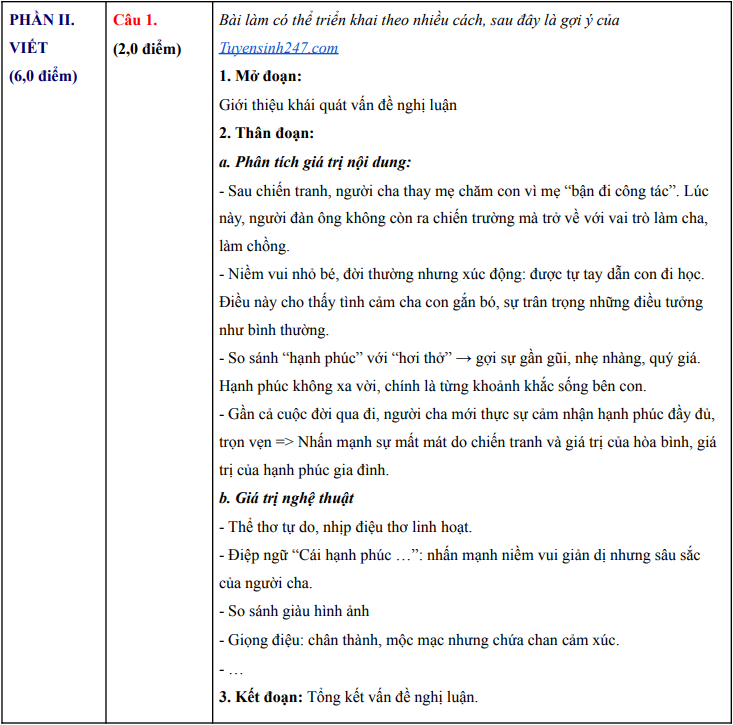This screenshot has height=725, width=733.
Task: Click the "b. Giá trị nghệ thuật" heading
Action: 286,498
